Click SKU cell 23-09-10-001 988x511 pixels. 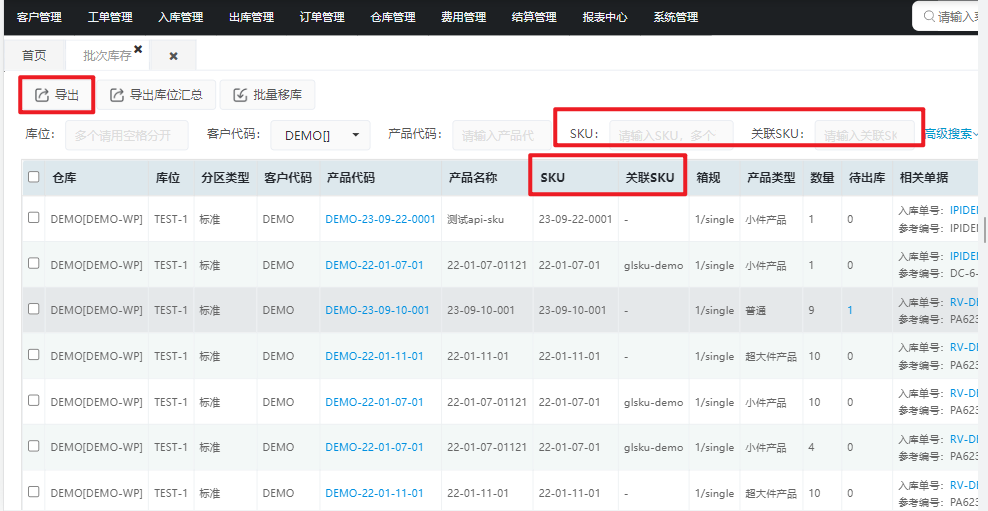coord(572,310)
